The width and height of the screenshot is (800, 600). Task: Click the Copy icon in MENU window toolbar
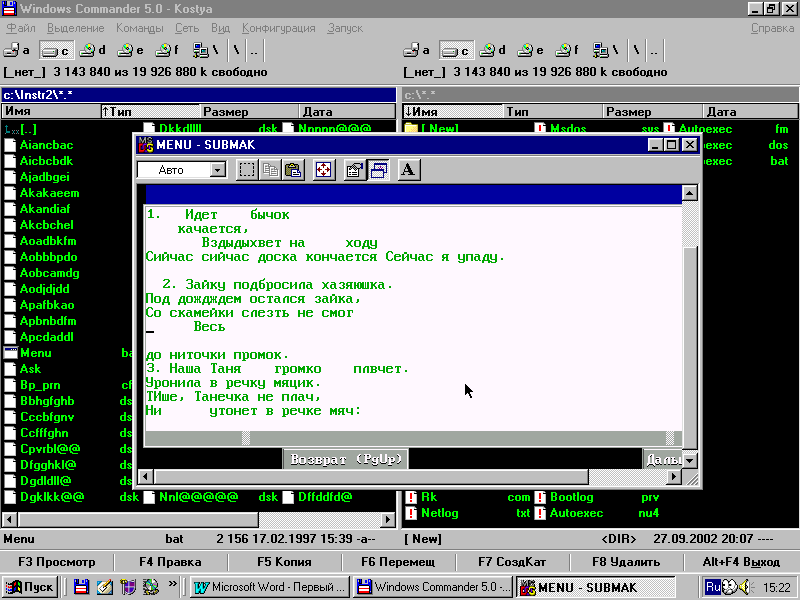click(x=270, y=170)
